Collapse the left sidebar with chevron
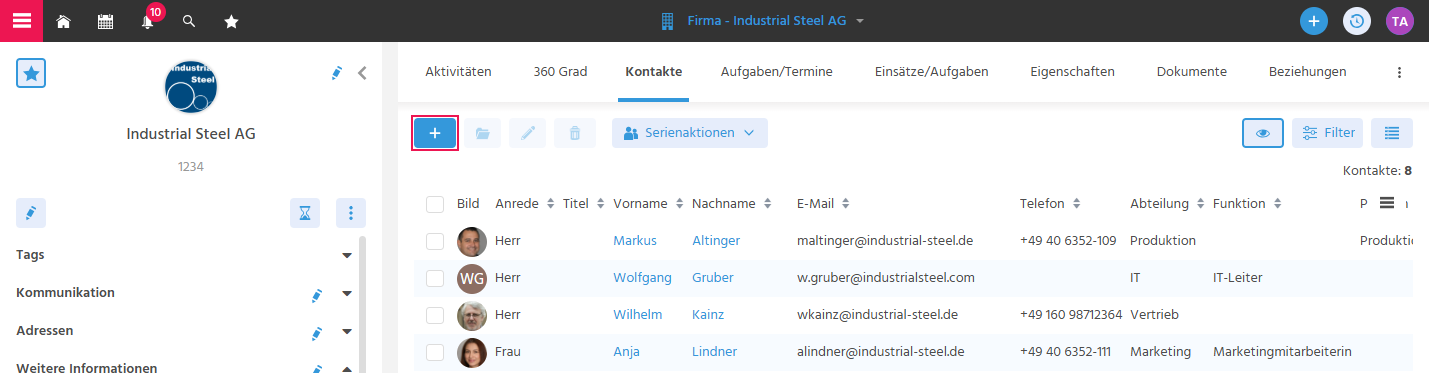 coord(362,73)
